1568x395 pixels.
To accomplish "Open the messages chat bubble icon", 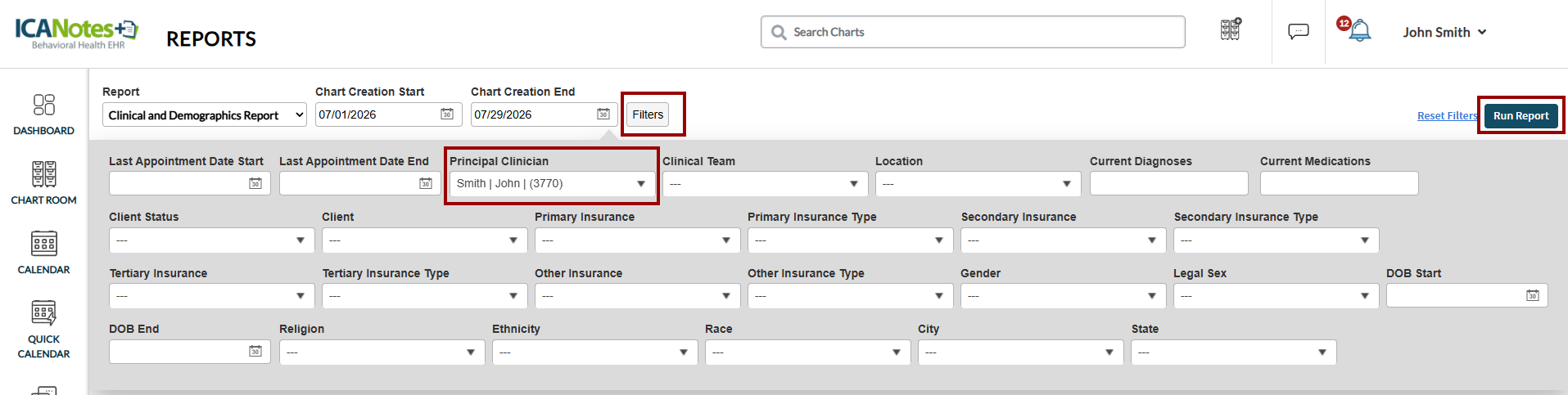I will [x=1299, y=32].
